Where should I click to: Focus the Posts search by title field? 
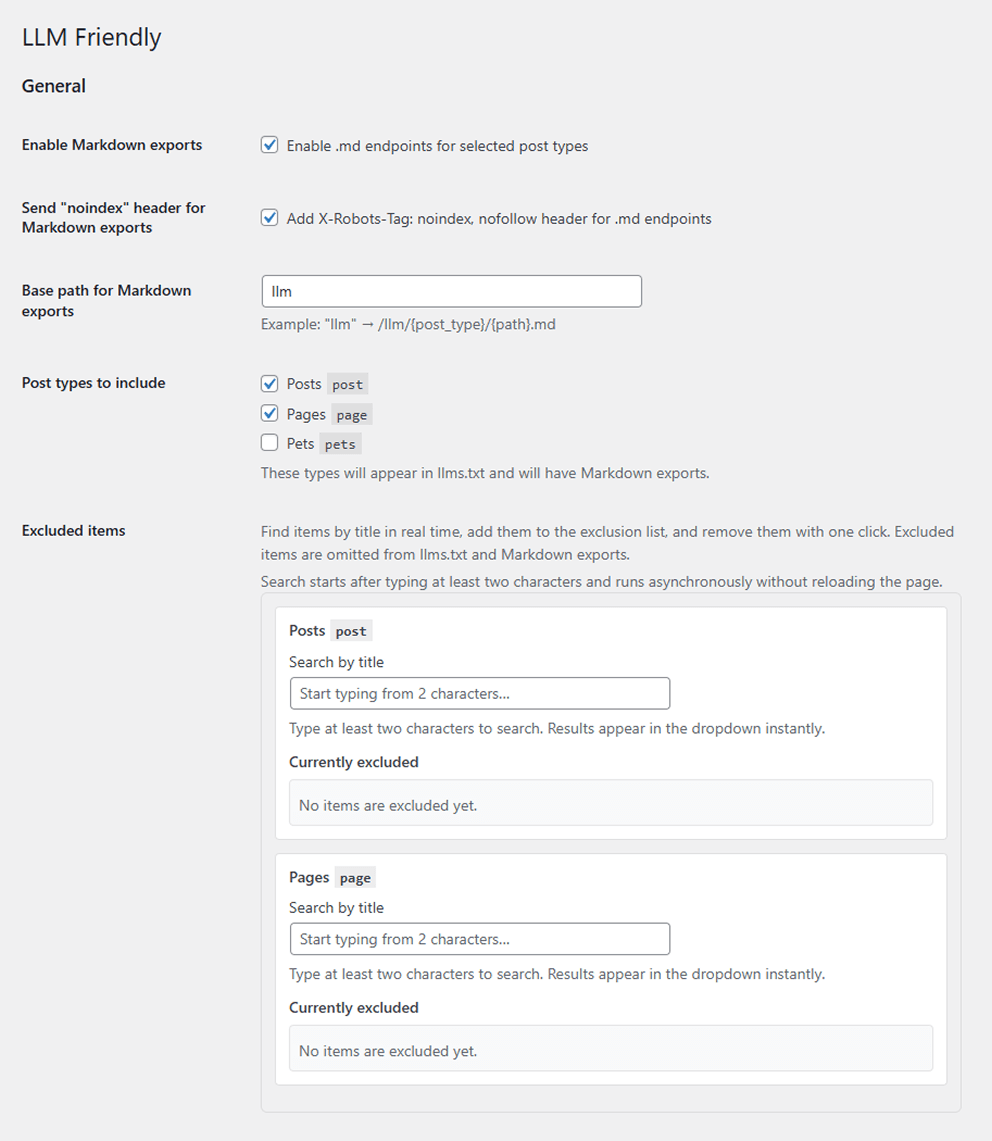(479, 693)
